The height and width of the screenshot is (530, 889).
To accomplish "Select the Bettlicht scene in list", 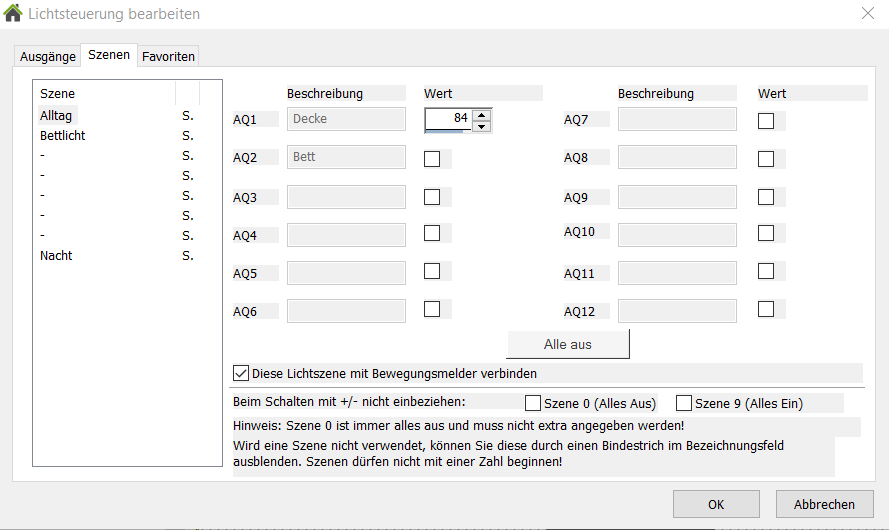I will pos(62,135).
